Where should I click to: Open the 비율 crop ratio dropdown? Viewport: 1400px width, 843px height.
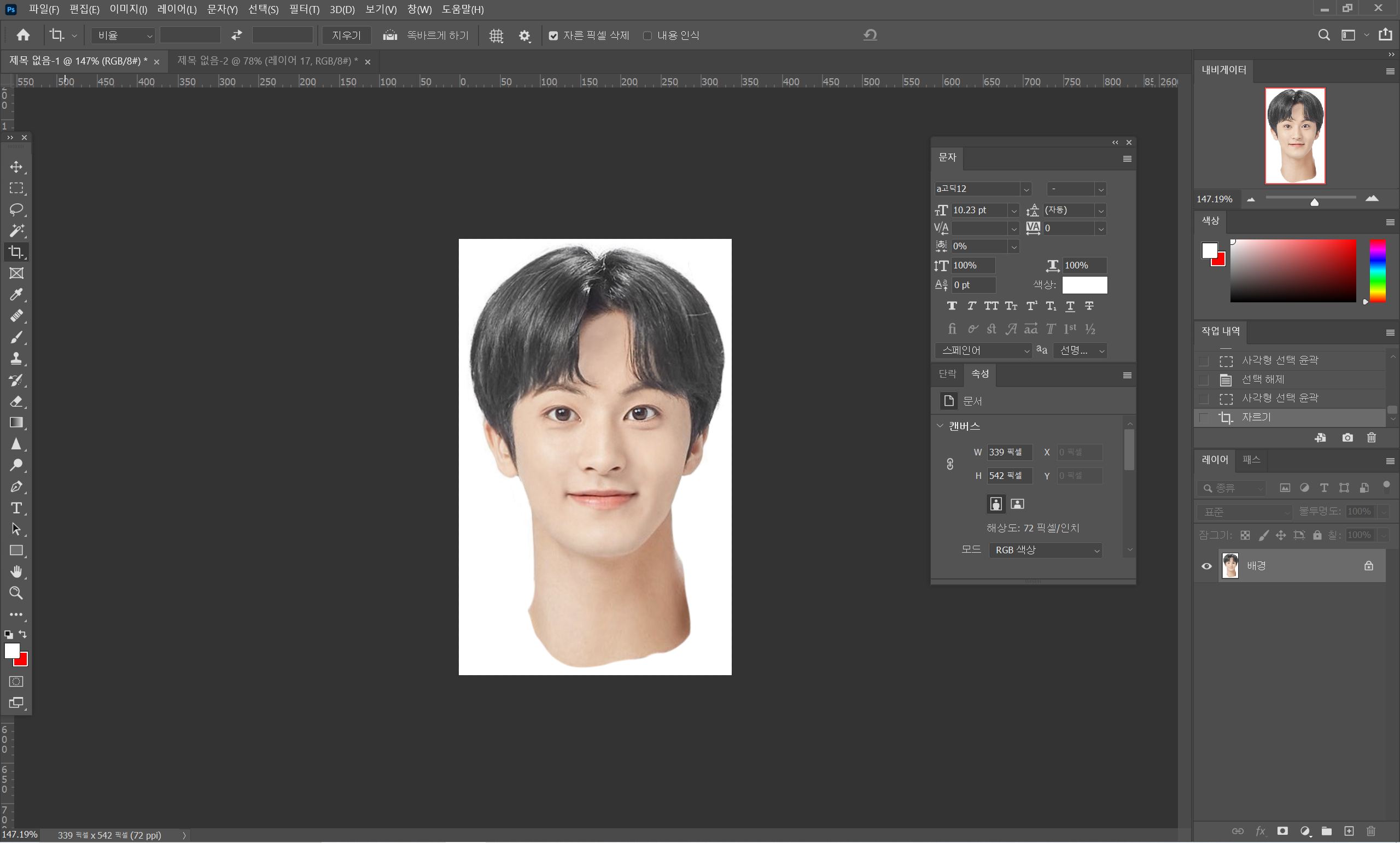[x=123, y=36]
